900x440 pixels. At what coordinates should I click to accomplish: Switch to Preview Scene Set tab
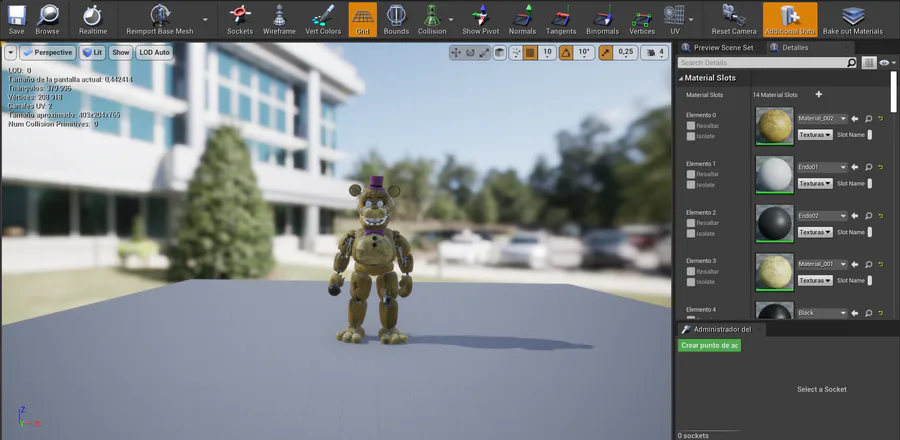click(720, 48)
